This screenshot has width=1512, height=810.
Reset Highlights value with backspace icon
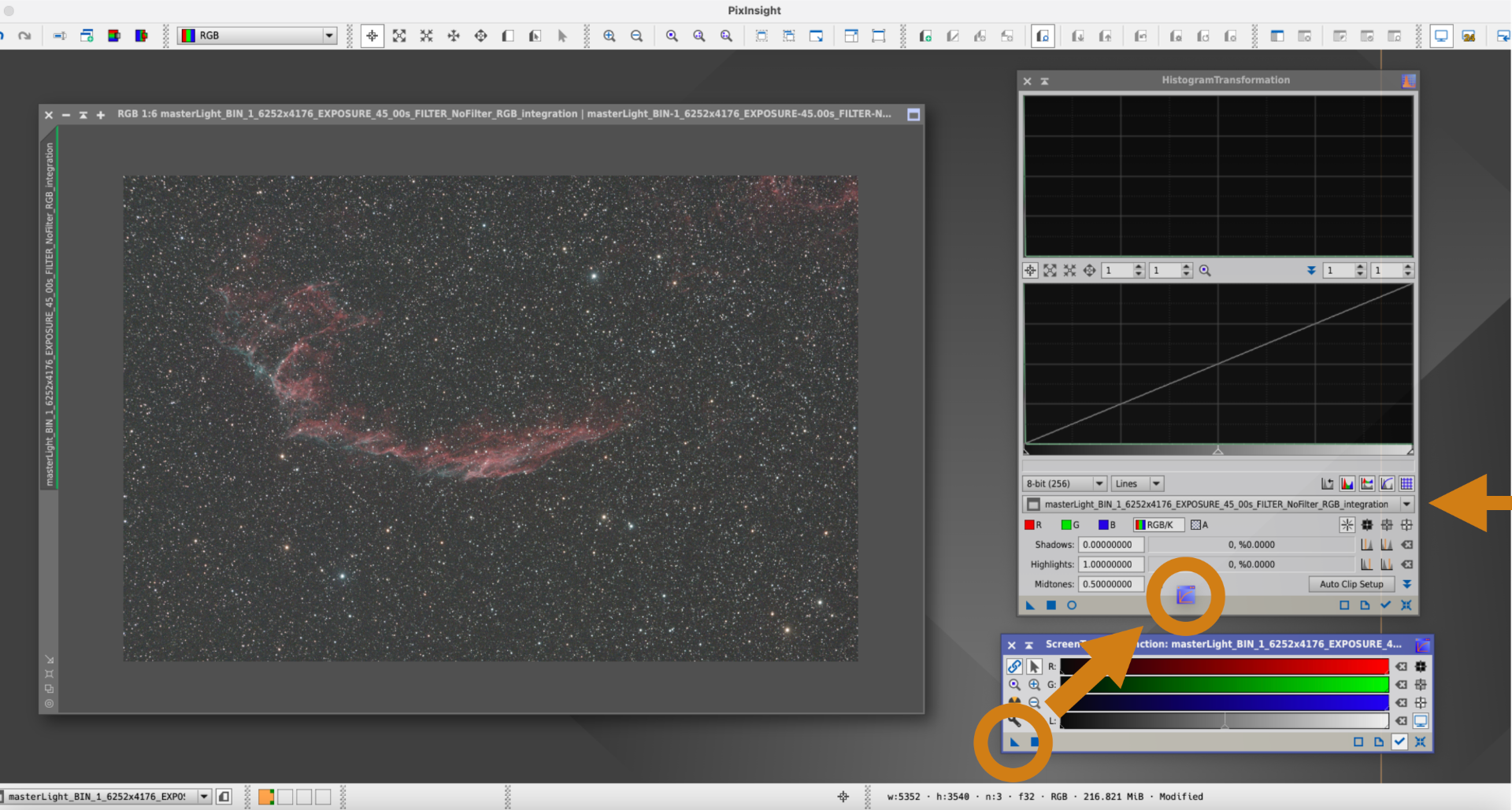[x=1406, y=564]
